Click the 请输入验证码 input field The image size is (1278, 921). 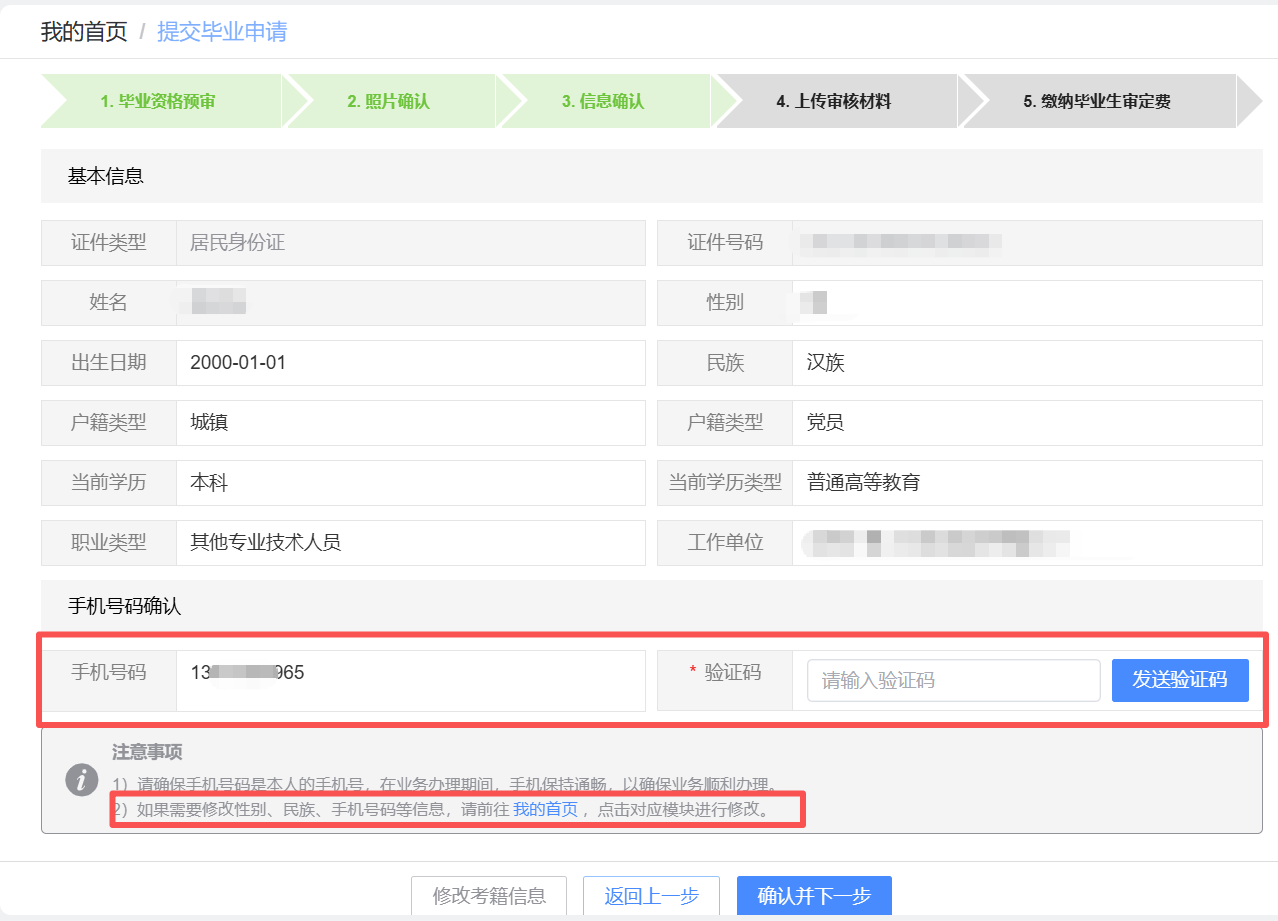pos(951,680)
